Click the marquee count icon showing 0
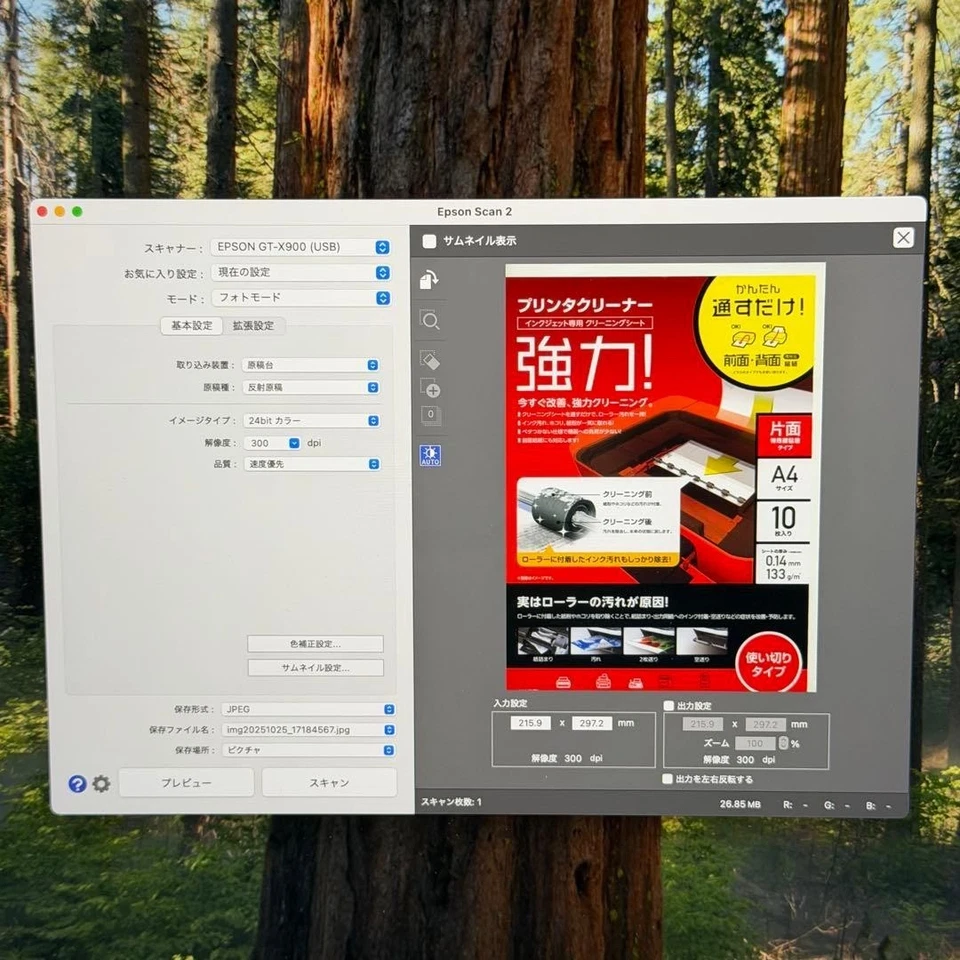The width and height of the screenshot is (960, 960). (431, 415)
